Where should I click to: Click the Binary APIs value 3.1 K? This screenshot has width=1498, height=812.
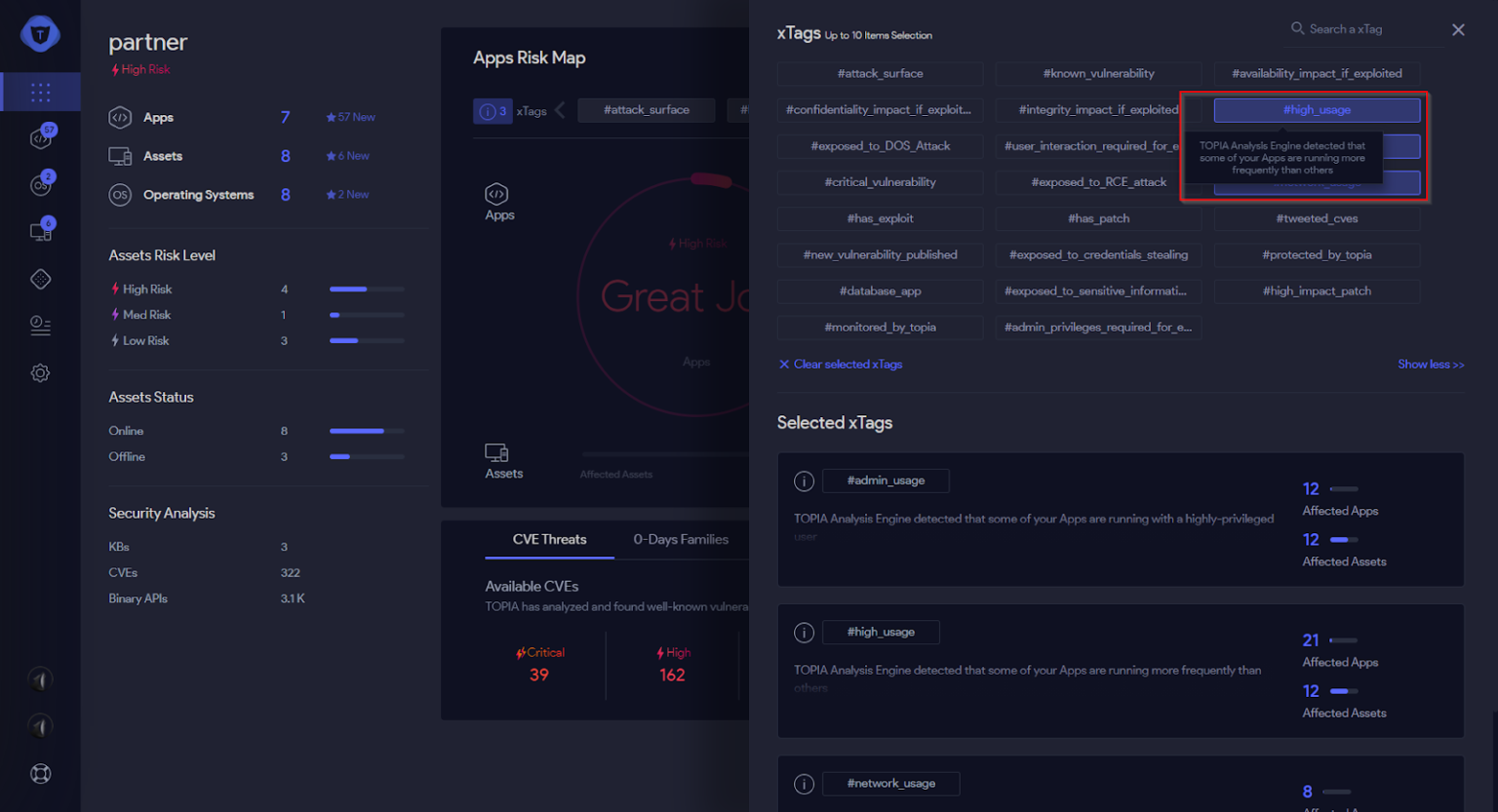(293, 599)
